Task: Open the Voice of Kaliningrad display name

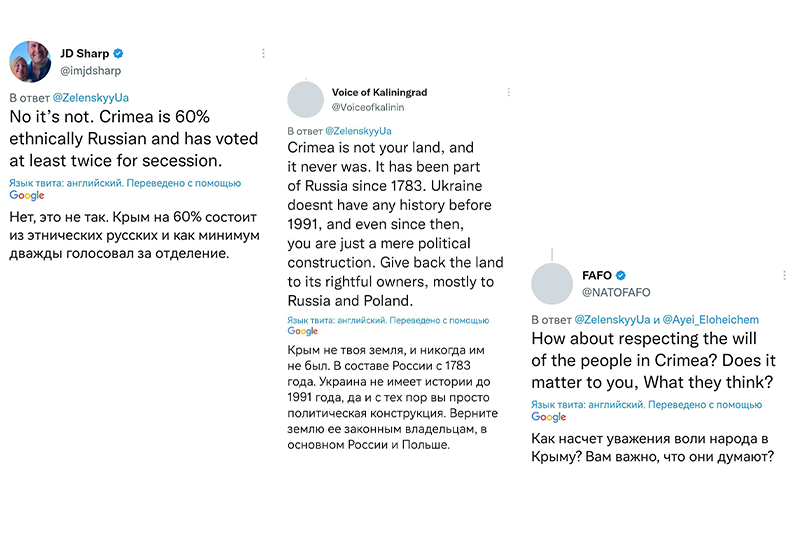Action: [x=380, y=92]
